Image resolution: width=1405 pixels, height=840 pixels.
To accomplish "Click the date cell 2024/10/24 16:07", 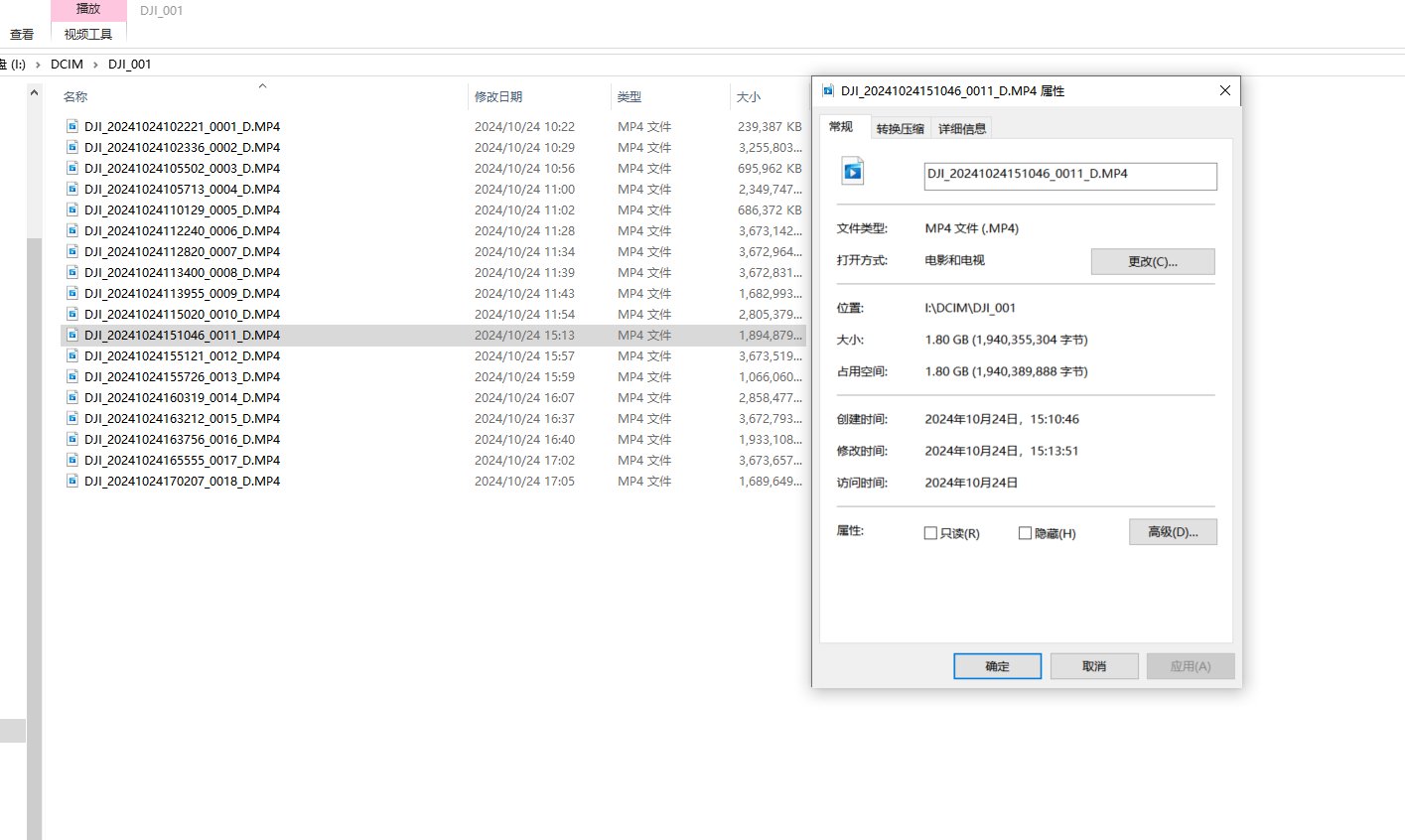I will [x=524, y=397].
